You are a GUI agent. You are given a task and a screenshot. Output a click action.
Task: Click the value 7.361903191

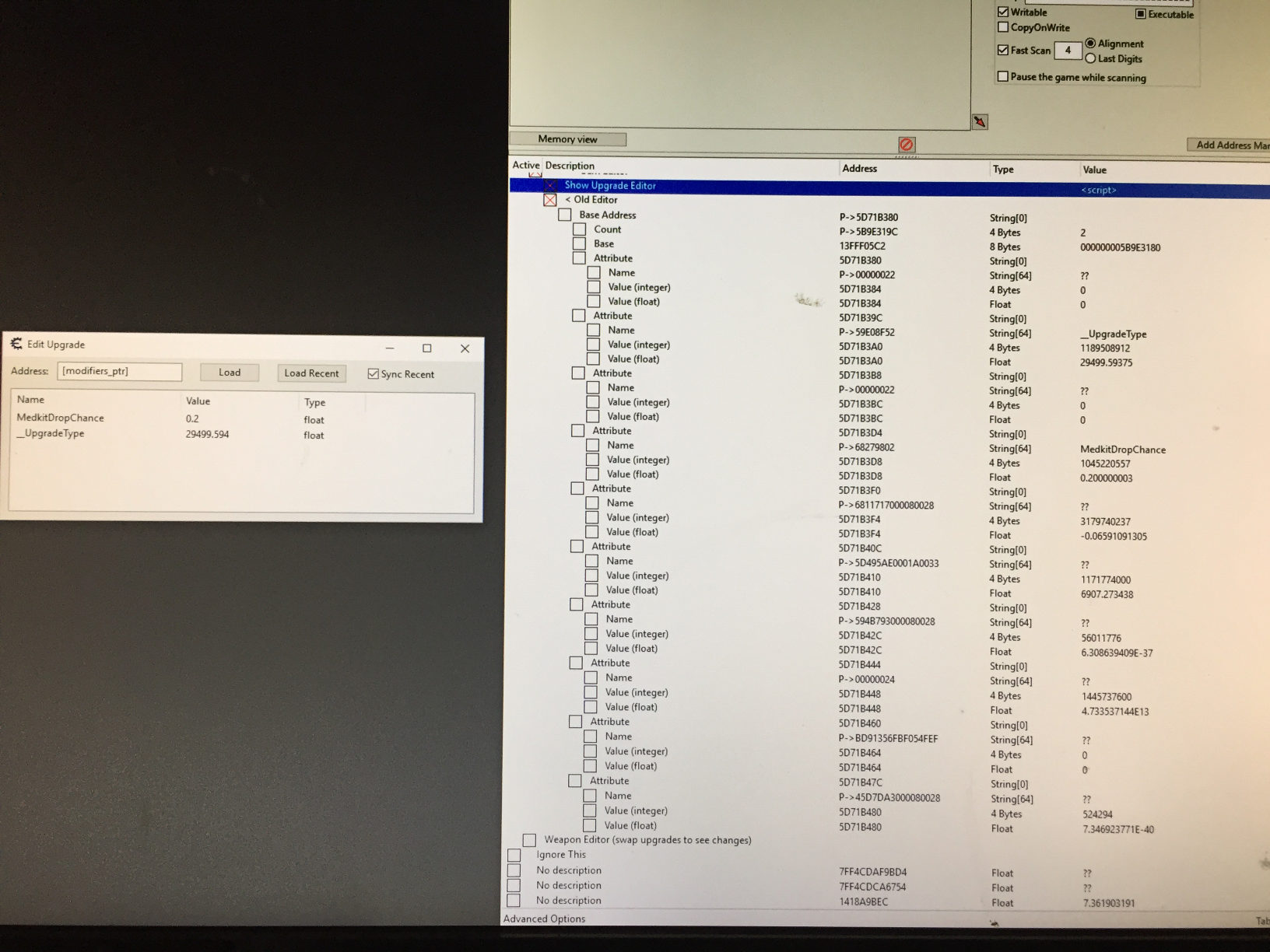[x=1109, y=903]
